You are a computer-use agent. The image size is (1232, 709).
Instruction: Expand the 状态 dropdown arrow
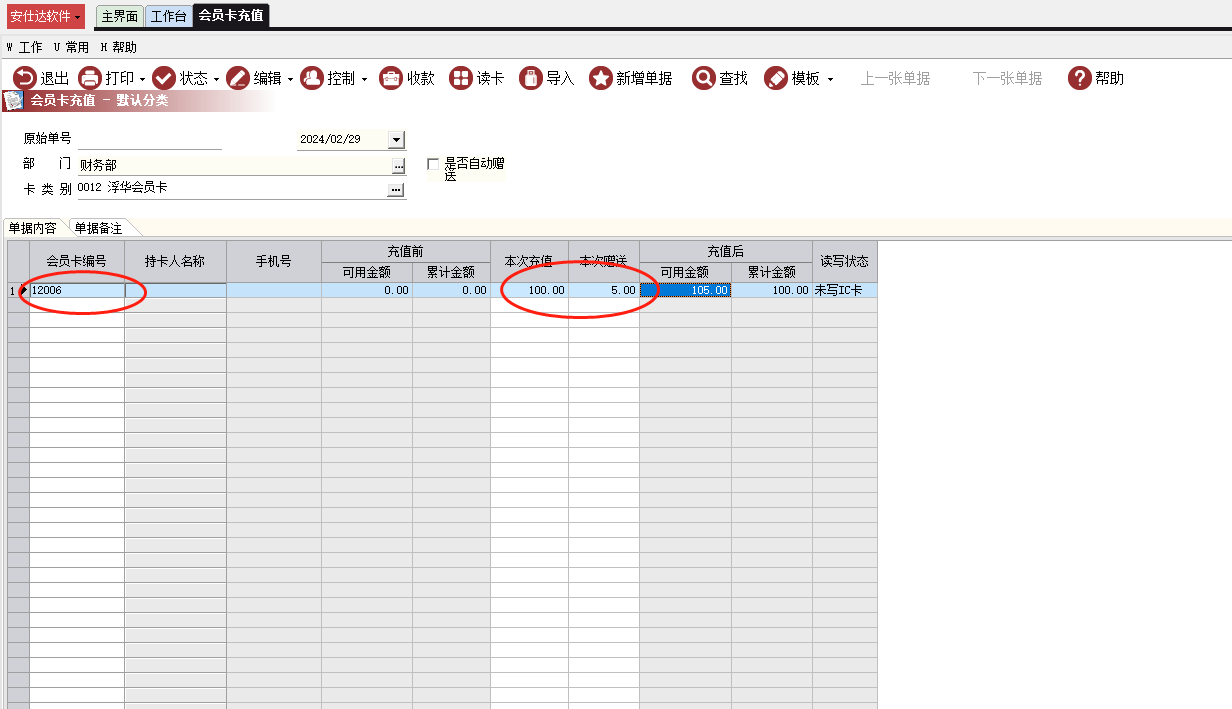tap(216, 79)
